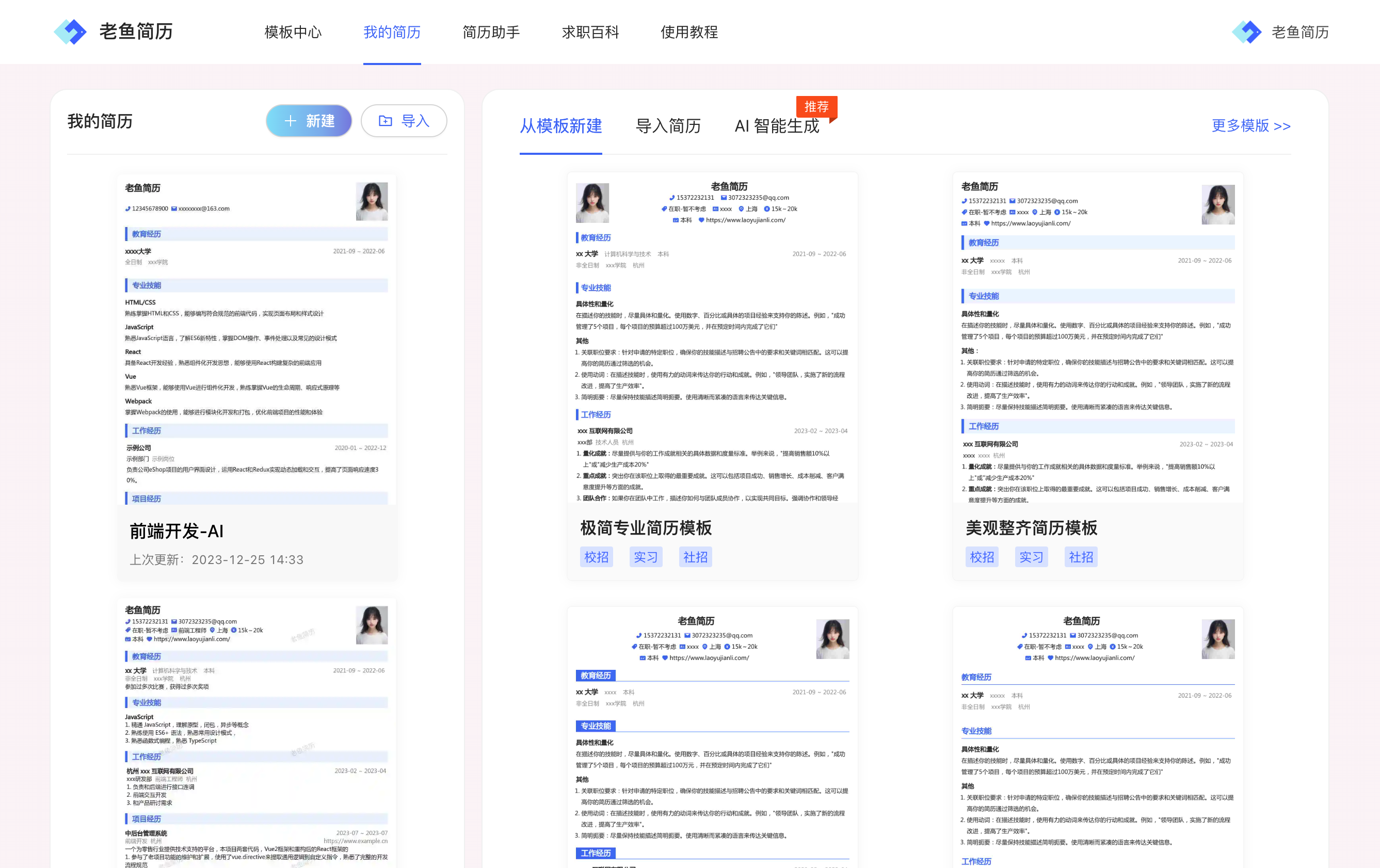Image resolution: width=1380 pixels, height=868 pixels.
Task: Open the 简历助手 menu item
Action: pos(491,32)
